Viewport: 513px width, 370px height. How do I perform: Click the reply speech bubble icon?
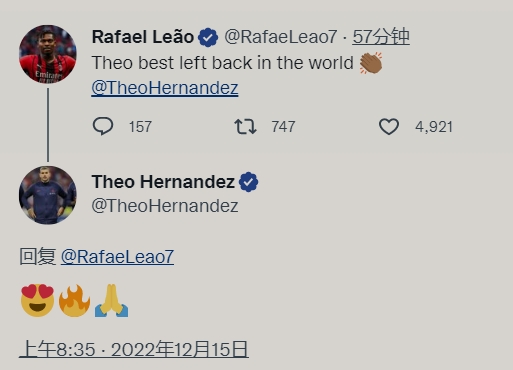(x=103, y=126)
